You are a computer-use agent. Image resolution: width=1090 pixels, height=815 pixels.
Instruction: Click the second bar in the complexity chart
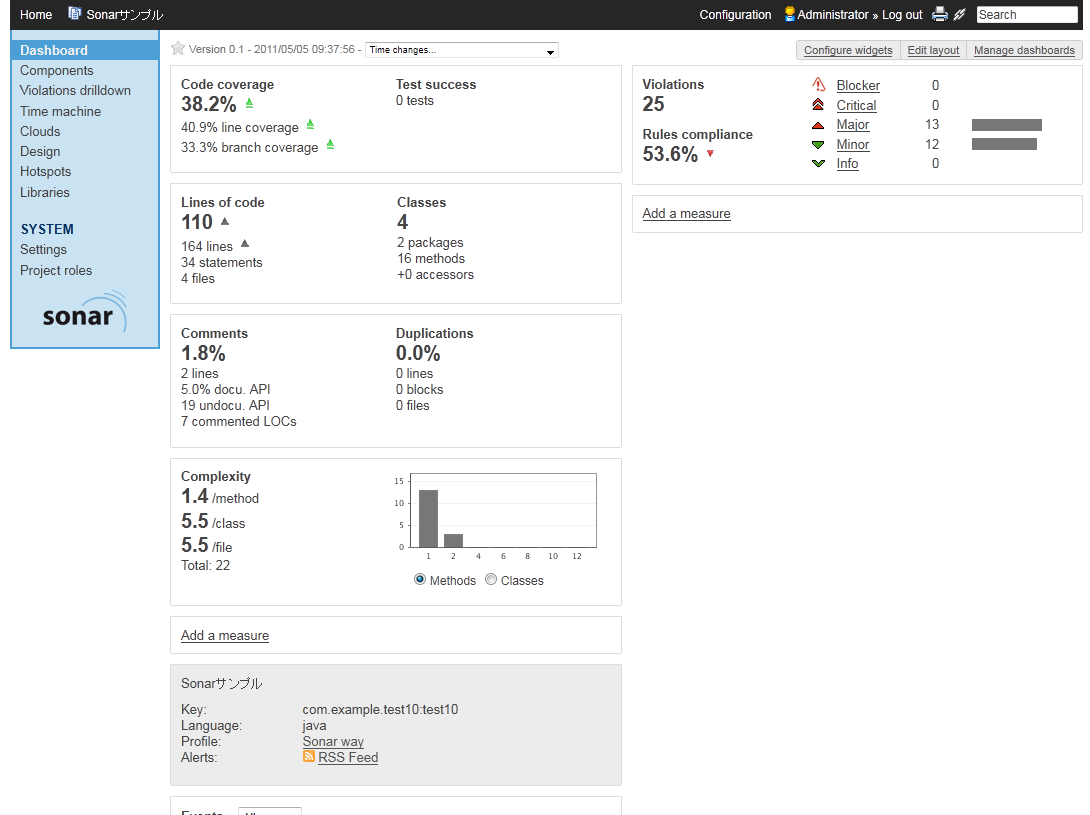pos(453,540)
